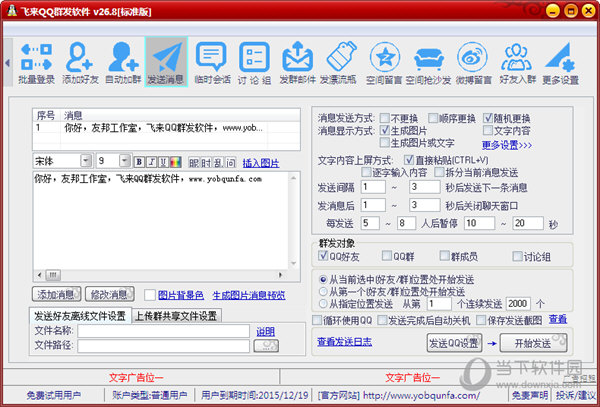
Task: Open the 微博留言 weibo message tool
Action: point(473,63)
